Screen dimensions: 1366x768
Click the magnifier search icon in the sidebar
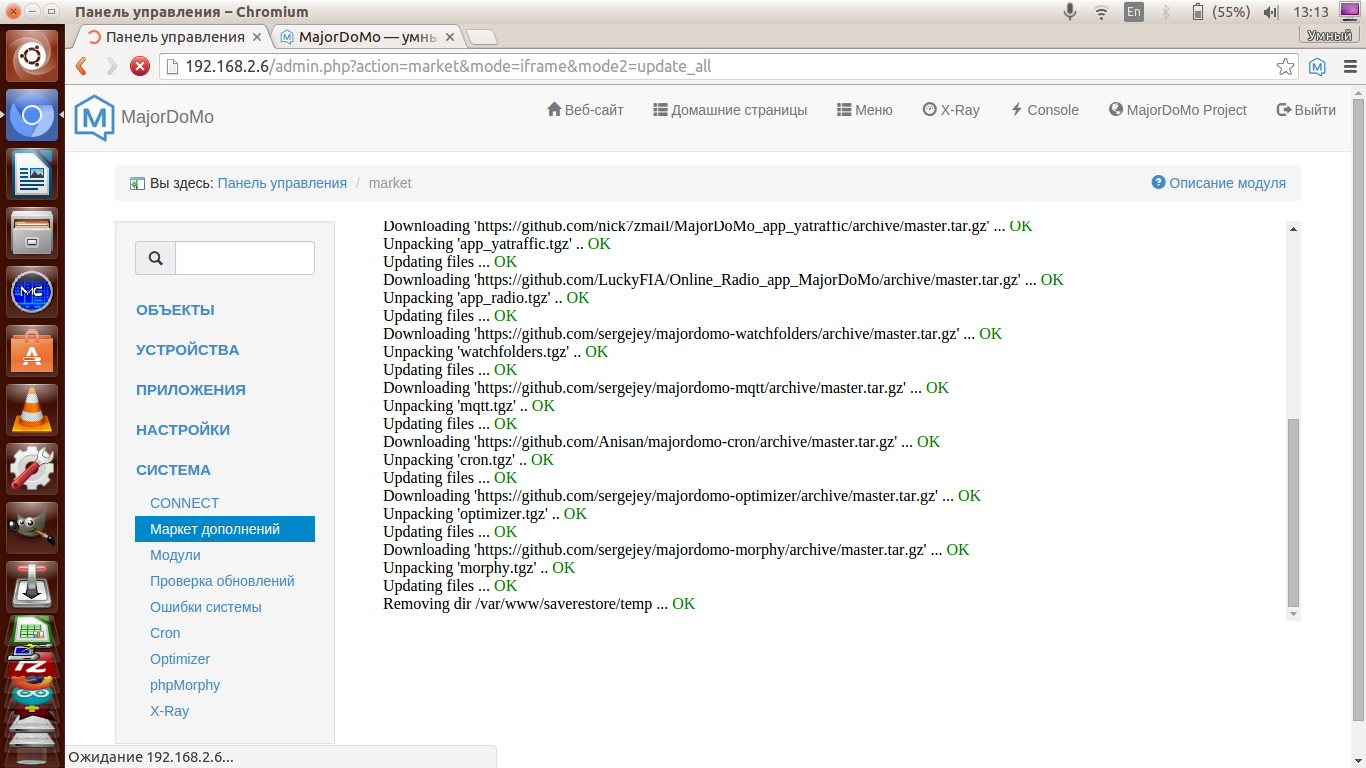[x=155, y=258]
